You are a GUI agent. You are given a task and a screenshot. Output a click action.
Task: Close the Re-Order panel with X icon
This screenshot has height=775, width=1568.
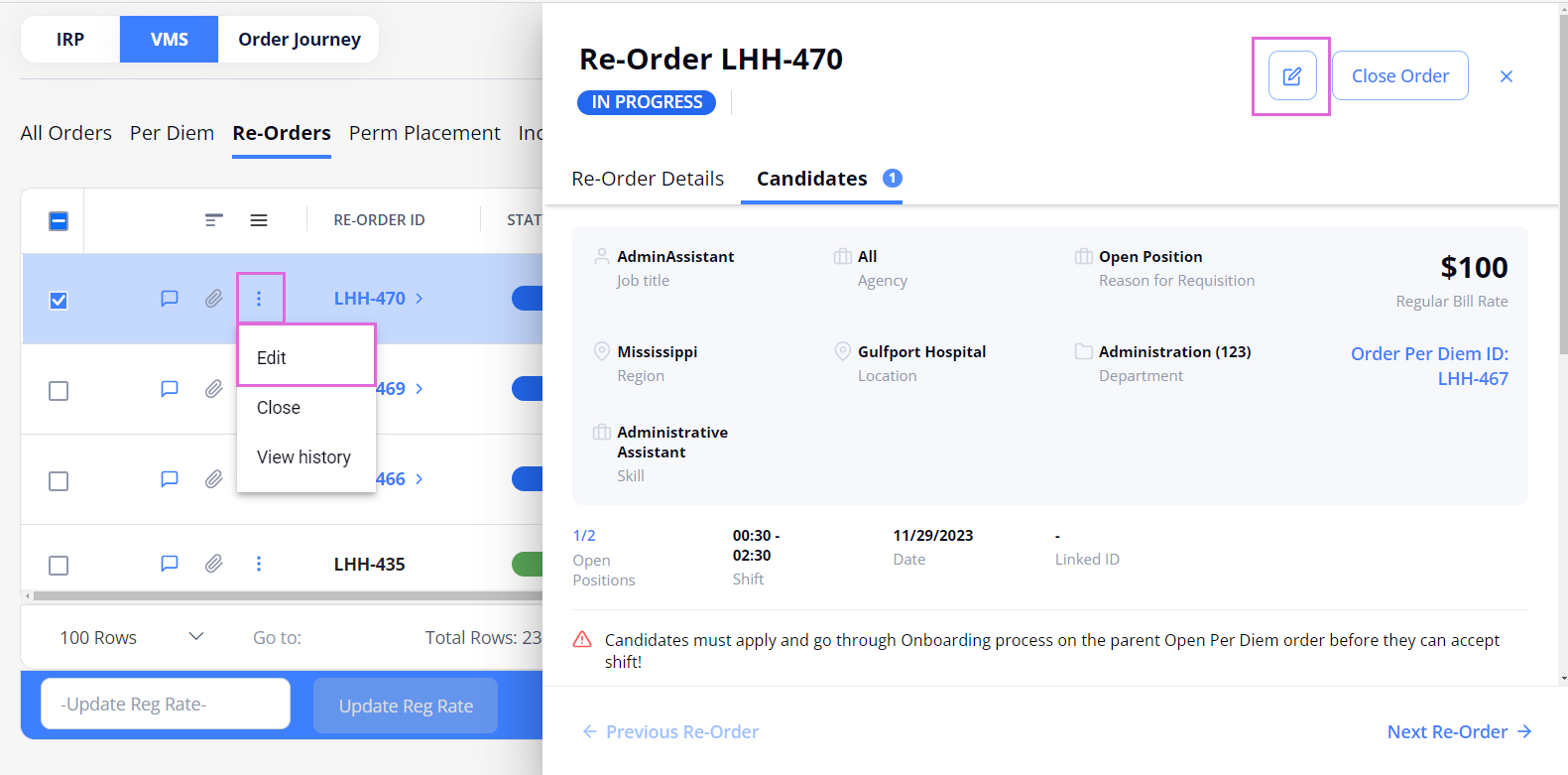[x=1506, y=76]
